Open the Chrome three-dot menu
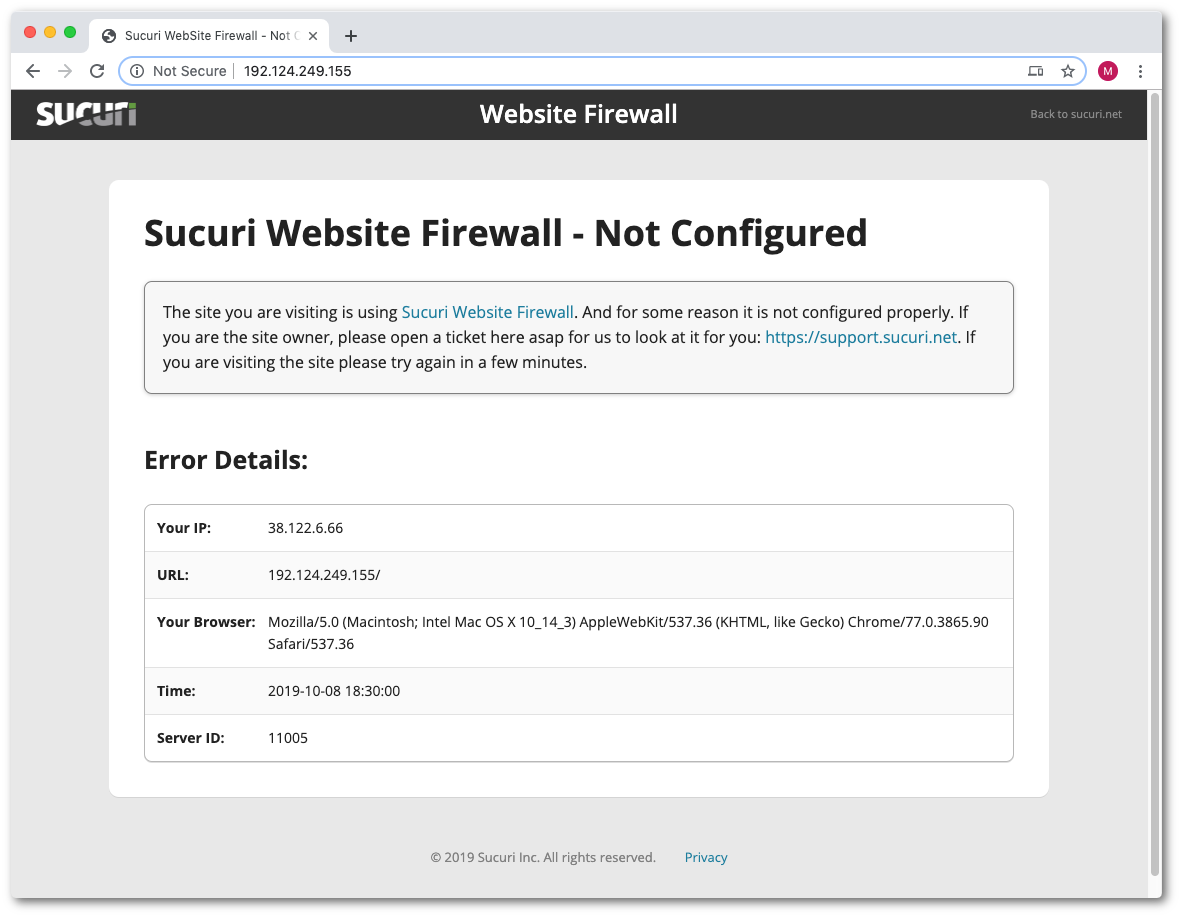Viewport: 1181px width, 917px height. [x=1141, y=71]
